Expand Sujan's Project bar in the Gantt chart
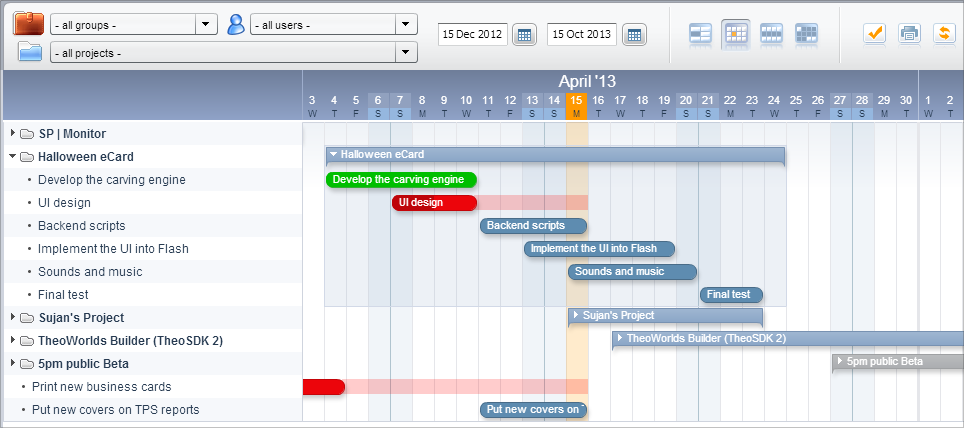This screenshot has width=964, height=428. tap(576, 315)
